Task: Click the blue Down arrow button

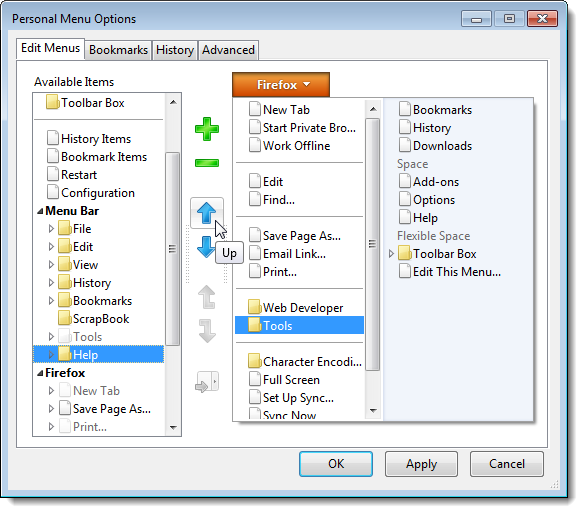Action: pos(206,247)
